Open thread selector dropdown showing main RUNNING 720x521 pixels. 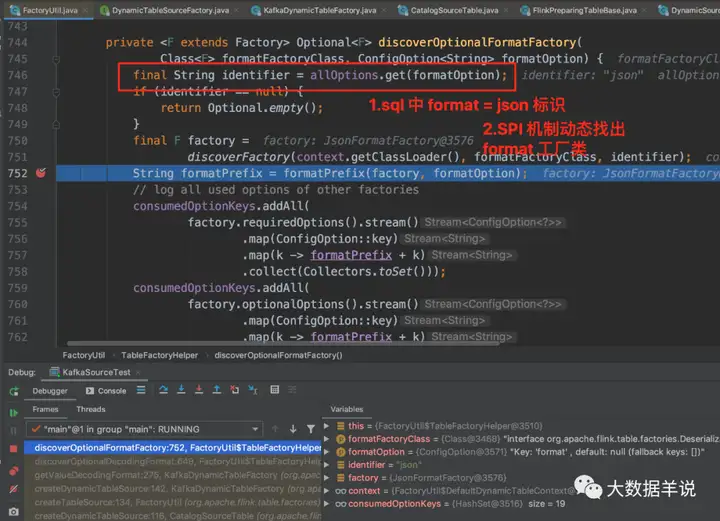(144, 429)
